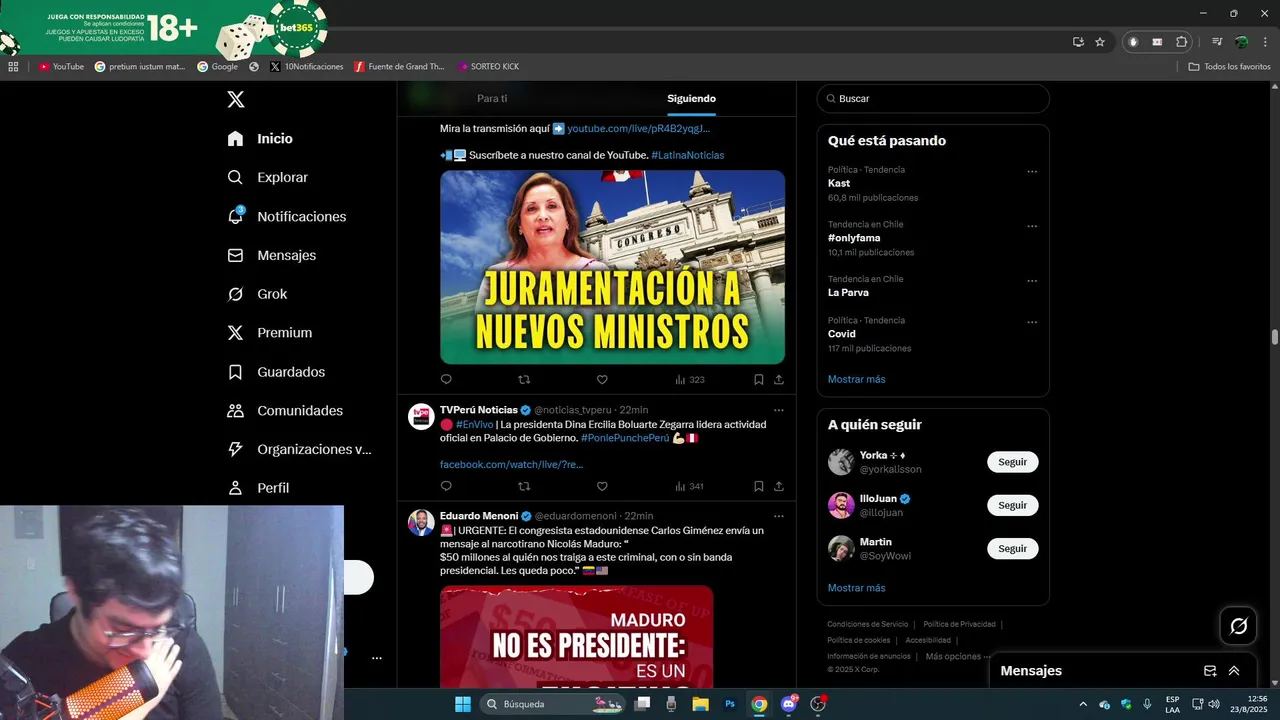Image resolution: width=1280 pixels, height=720 pixels.
Task: Open TVPerú Noticias post options menu
Action: [x=779, y=410]
